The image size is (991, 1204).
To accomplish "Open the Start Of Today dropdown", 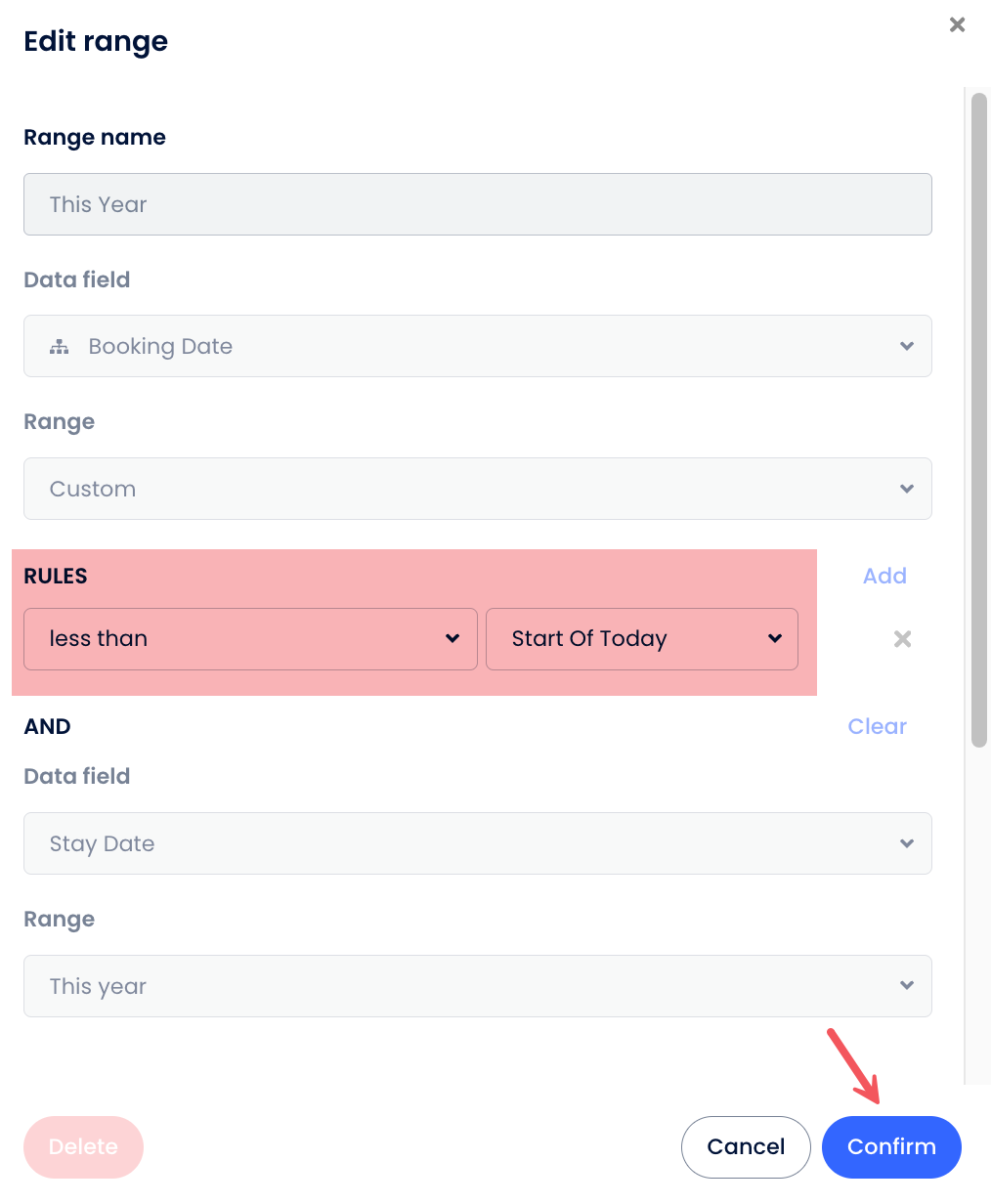I will [641, 639].
